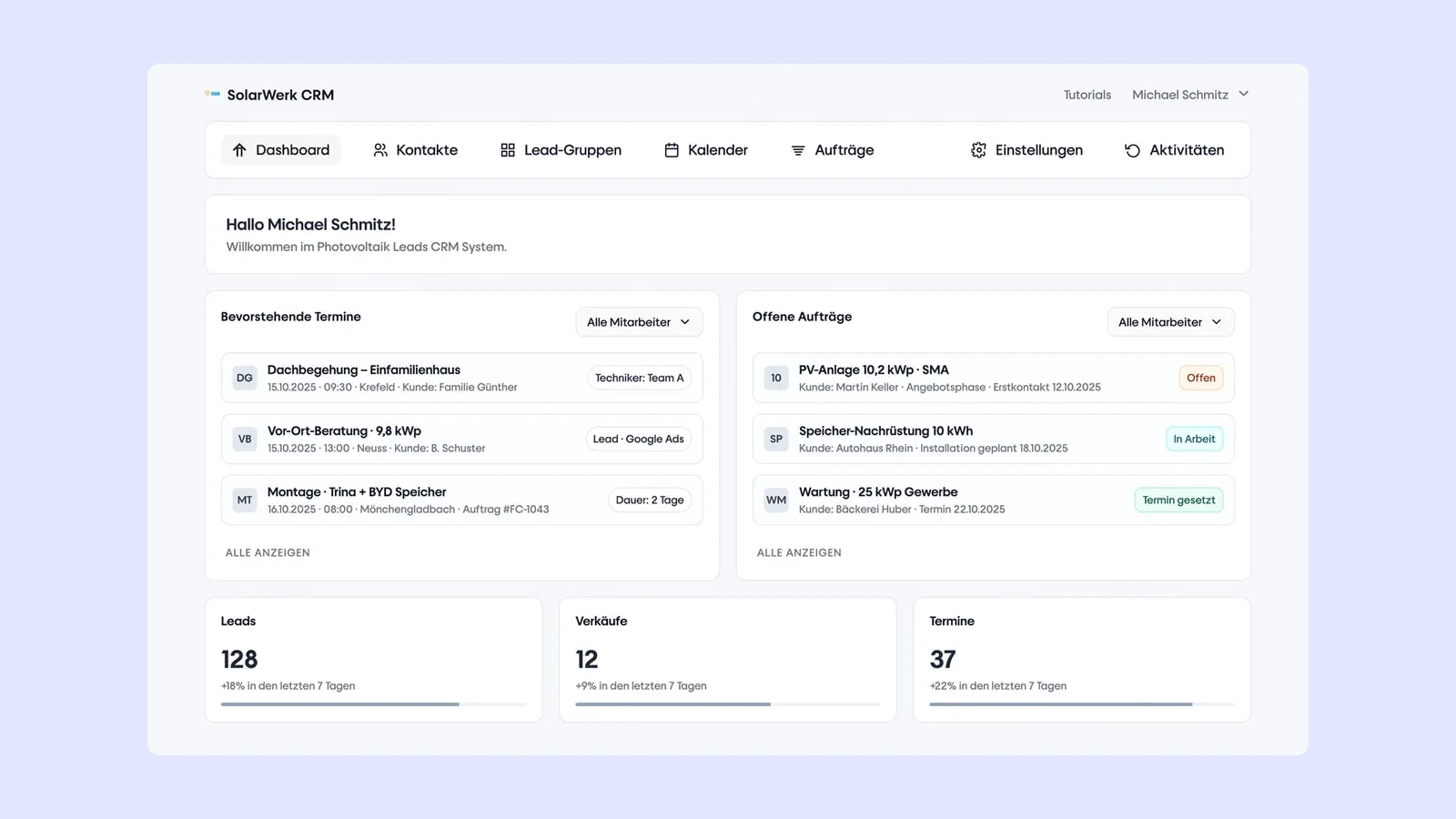Click the Offen status badge
1456x819 pixels.
coord(1201,378)
